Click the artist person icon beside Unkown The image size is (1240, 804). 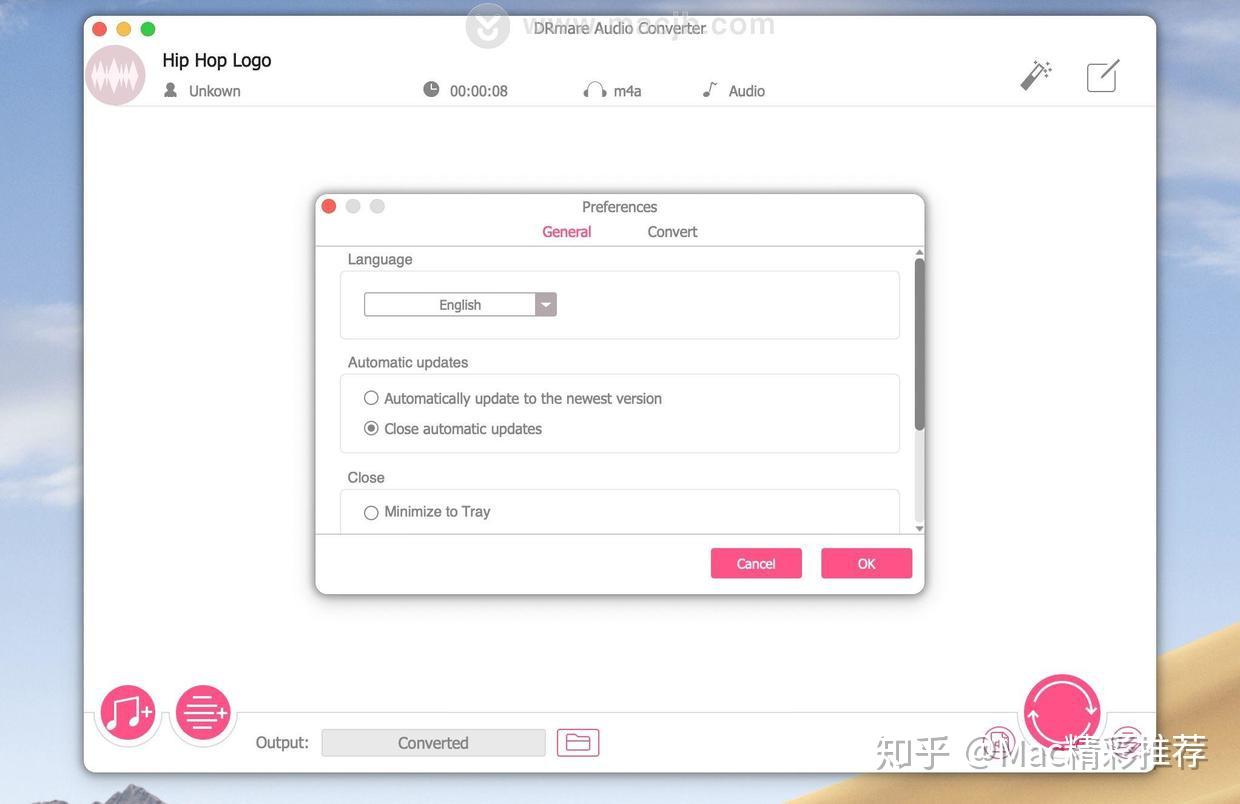click(x=170, y=90)
